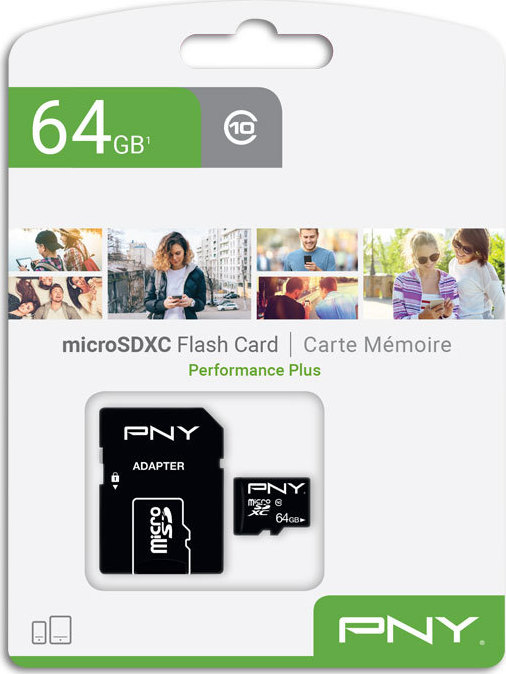Image resolution: width=506 pixels, height=674 pixels.
Task: Click the green 64 GB capacity banner
Action: click(x=104, y=128)
